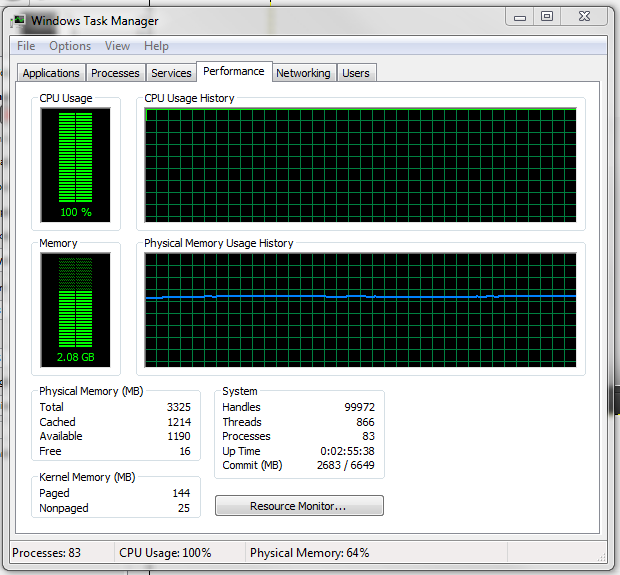Switch to the Processes tab

coord(115,73)
